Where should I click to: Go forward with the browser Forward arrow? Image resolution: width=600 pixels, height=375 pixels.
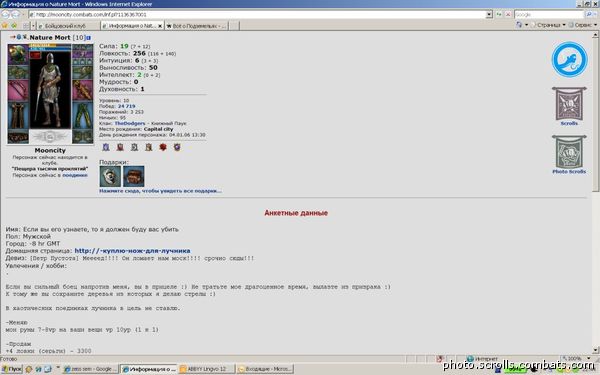click(x=16, y=15)
